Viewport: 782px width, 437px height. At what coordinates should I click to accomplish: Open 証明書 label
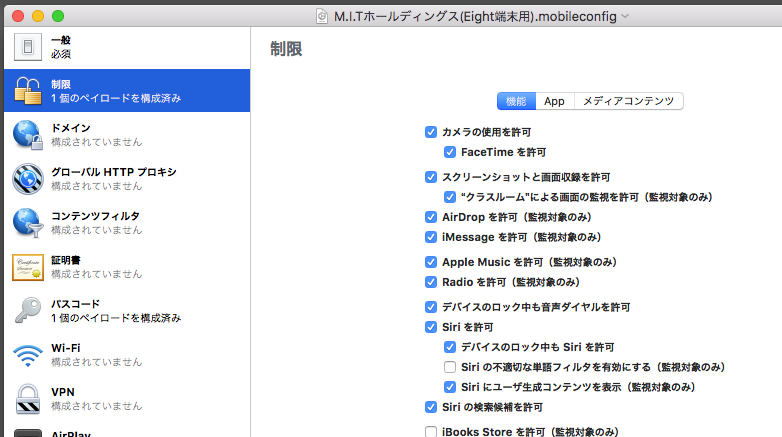[66, 260]
